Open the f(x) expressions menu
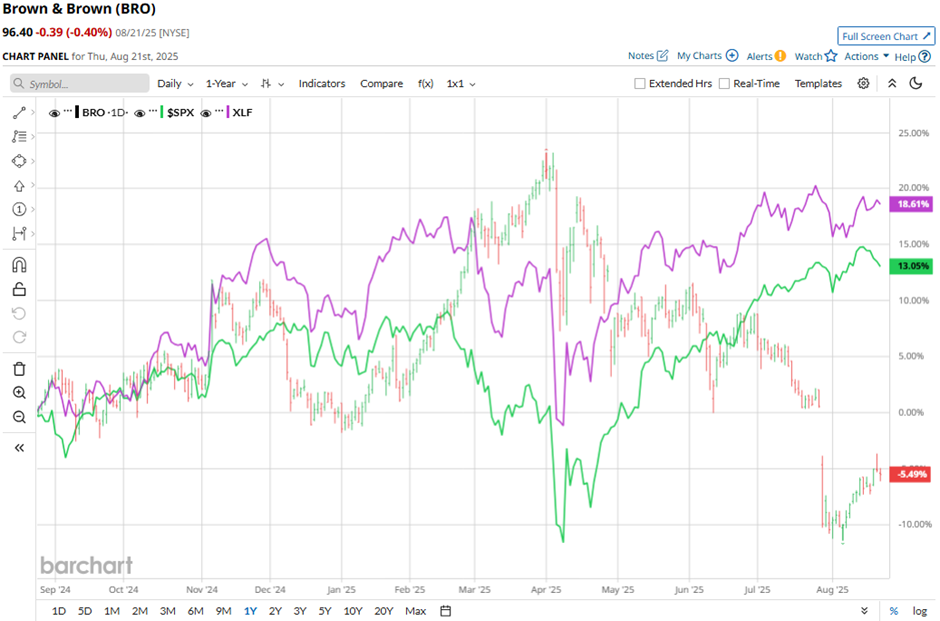This screenshot has height=621, width=940. click(x=426, y=83)
